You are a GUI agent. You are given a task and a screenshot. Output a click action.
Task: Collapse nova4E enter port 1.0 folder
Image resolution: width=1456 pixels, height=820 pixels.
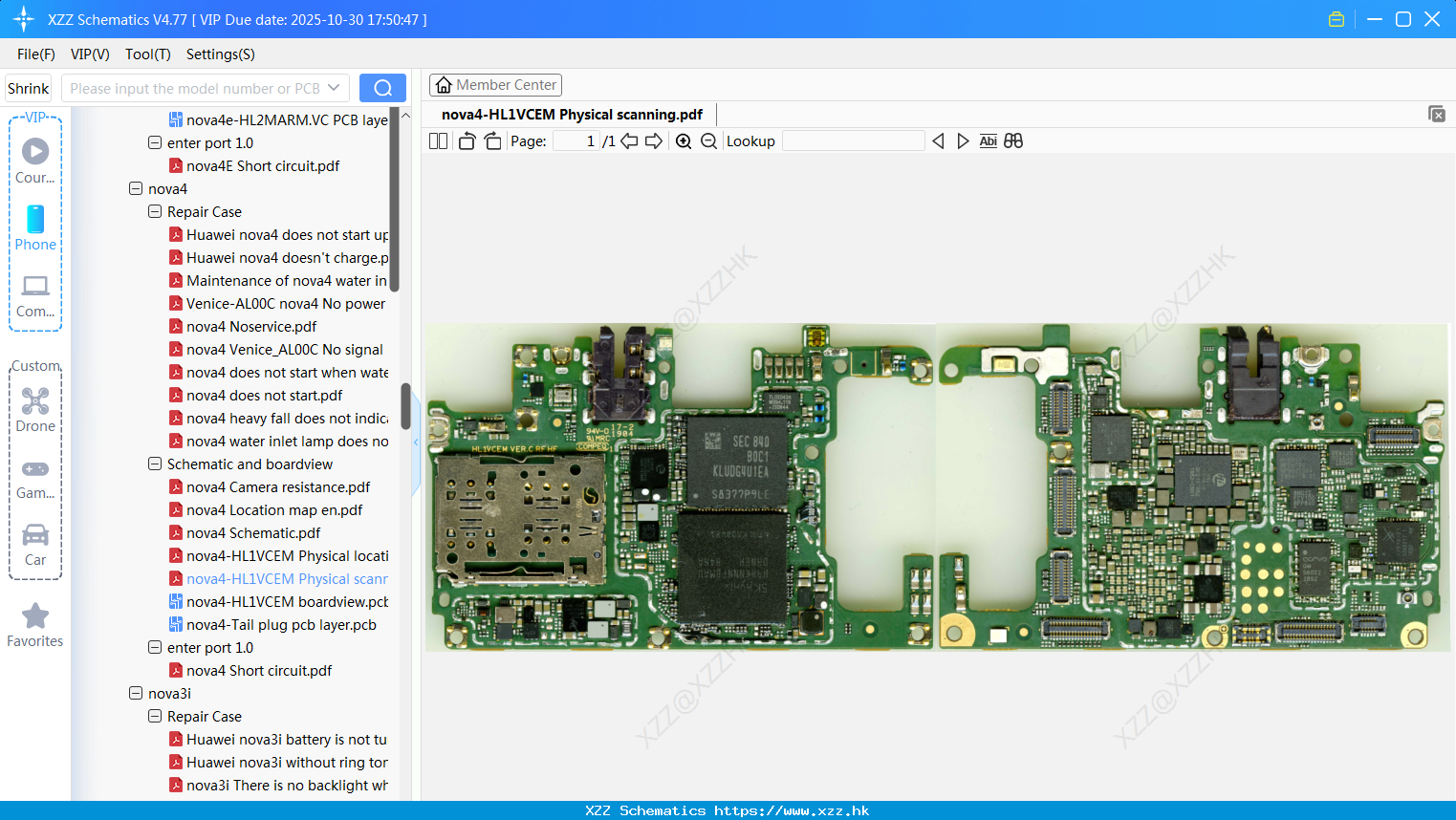point(155,142)
